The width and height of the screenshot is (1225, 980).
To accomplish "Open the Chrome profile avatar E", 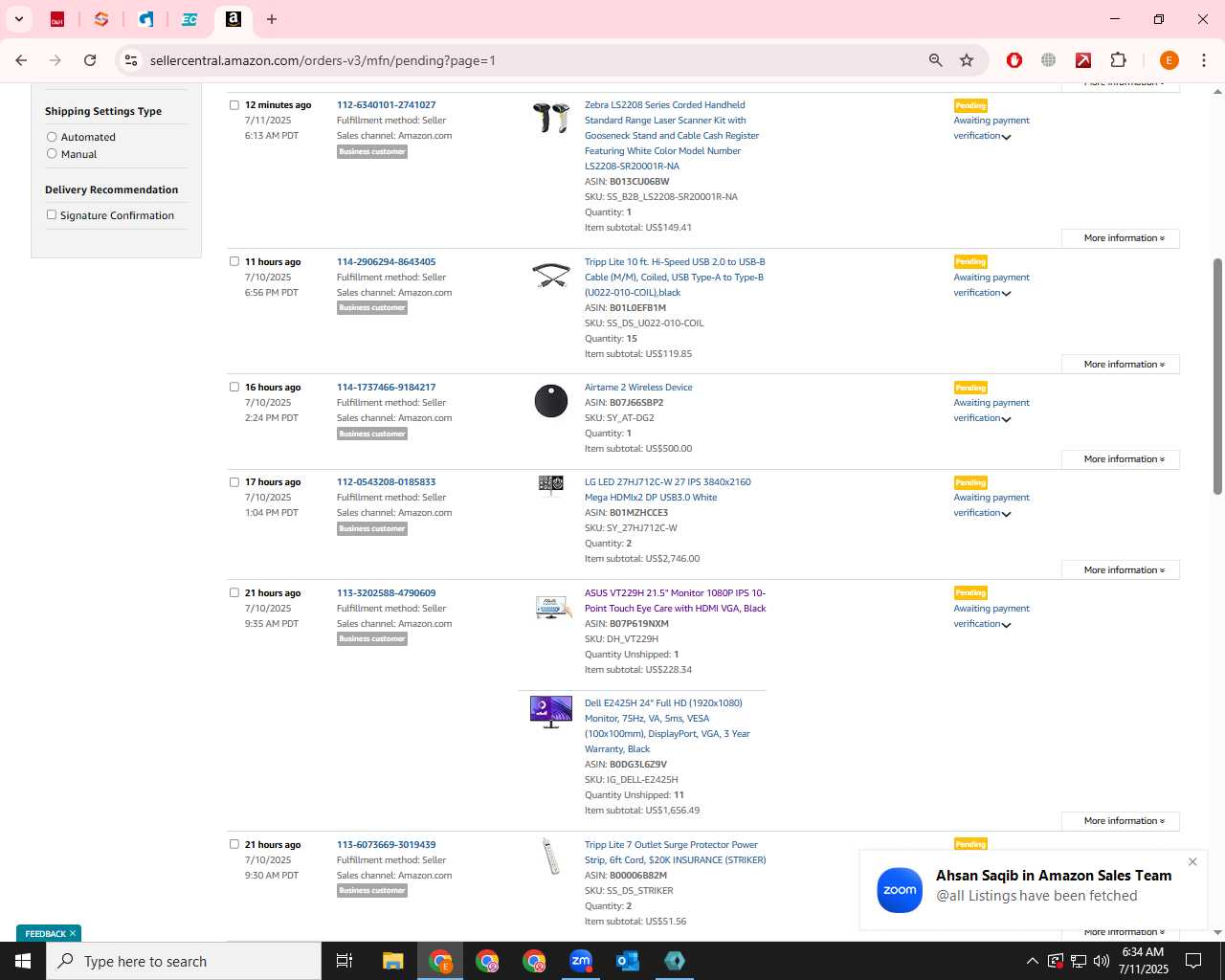I will click(1169, 60).
